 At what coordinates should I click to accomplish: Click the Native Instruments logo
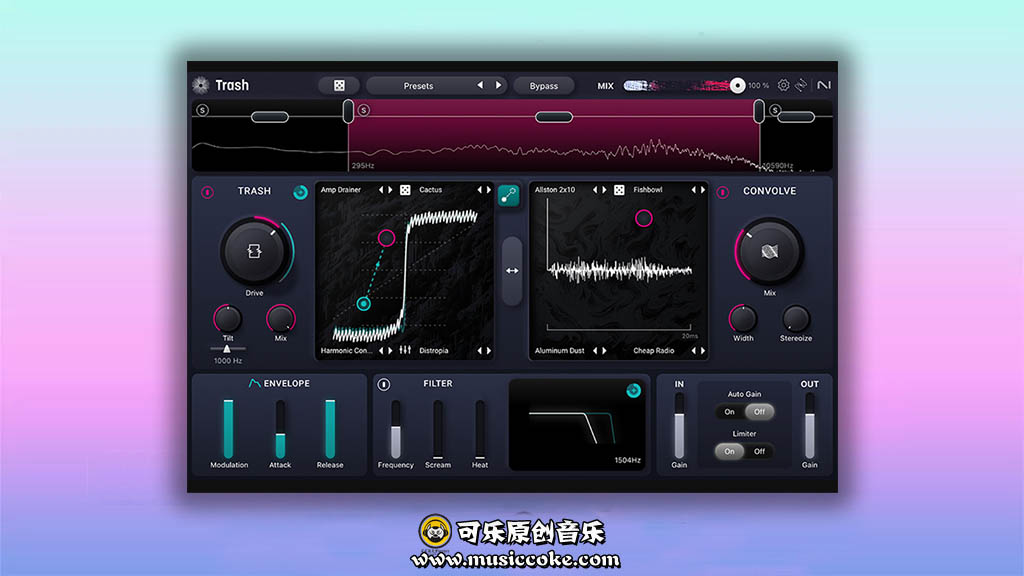tap(824, 85)
